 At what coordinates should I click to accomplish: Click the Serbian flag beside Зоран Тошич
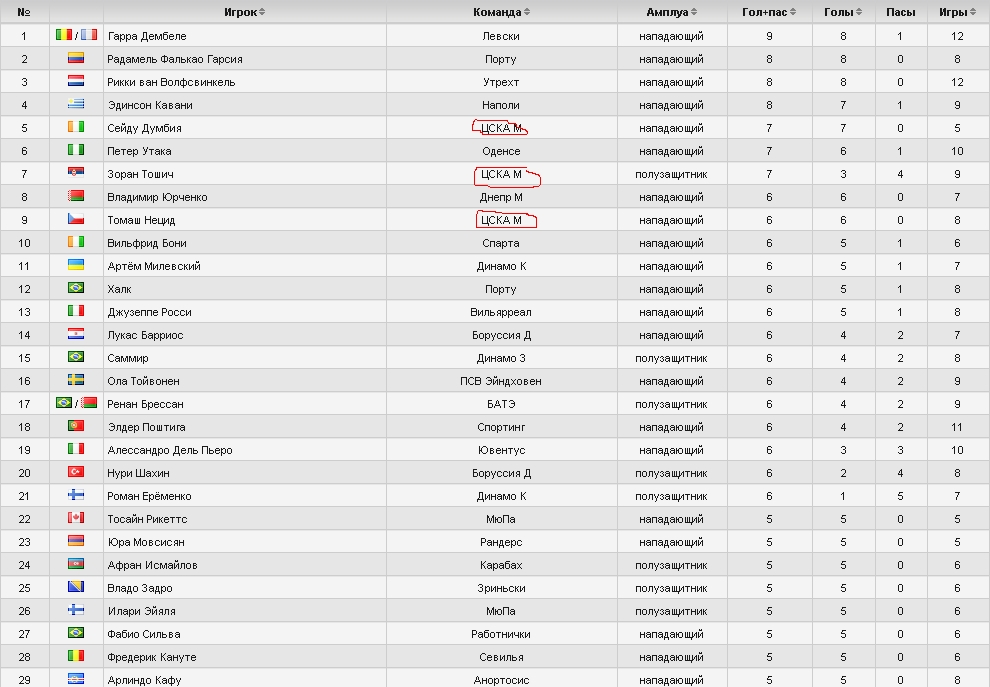coord(76,174)
